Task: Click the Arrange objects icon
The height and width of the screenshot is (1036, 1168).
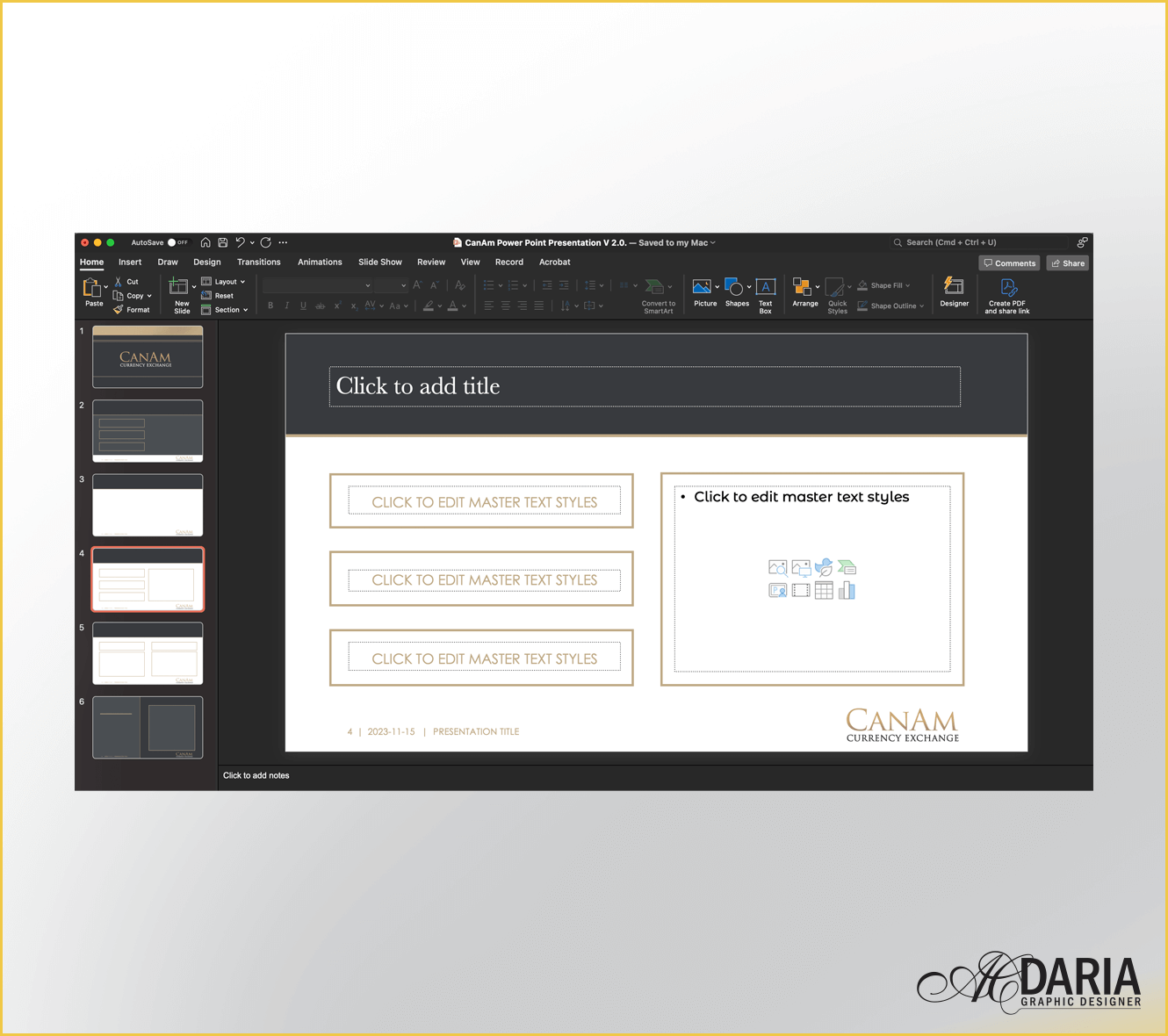Action: click(802, 287)
